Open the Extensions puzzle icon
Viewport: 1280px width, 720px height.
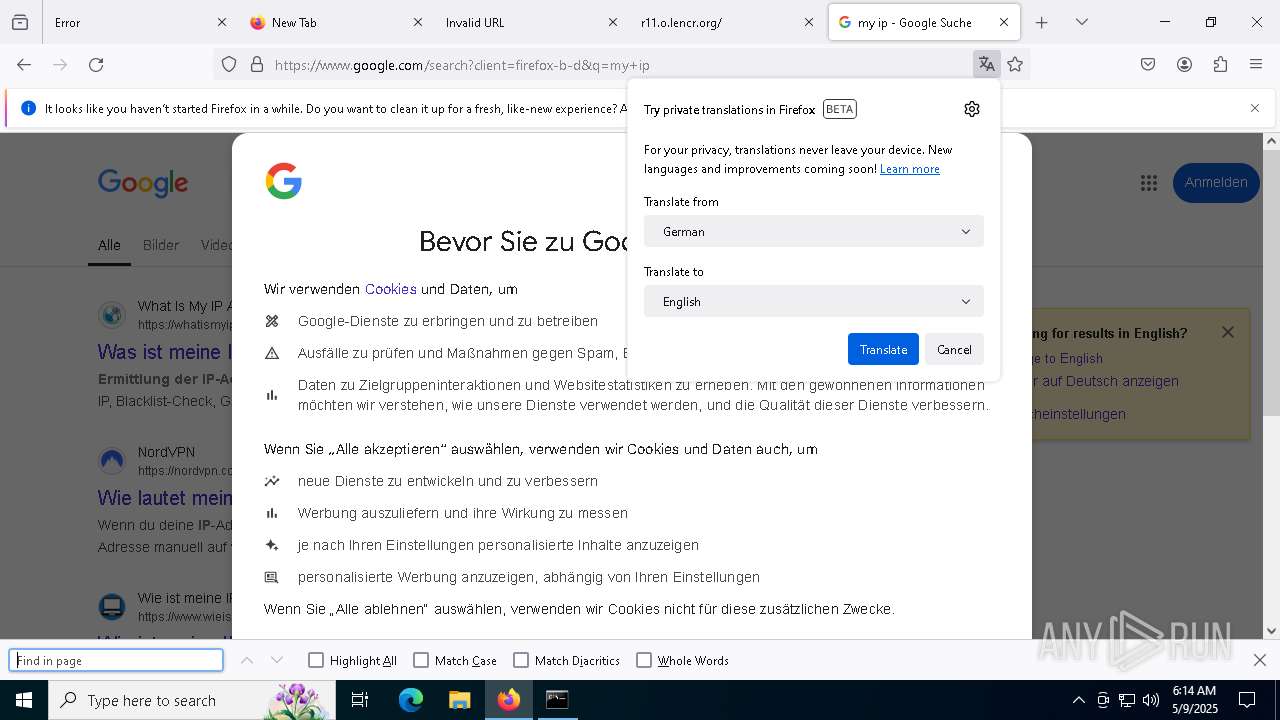click(x=1220, y=65)
